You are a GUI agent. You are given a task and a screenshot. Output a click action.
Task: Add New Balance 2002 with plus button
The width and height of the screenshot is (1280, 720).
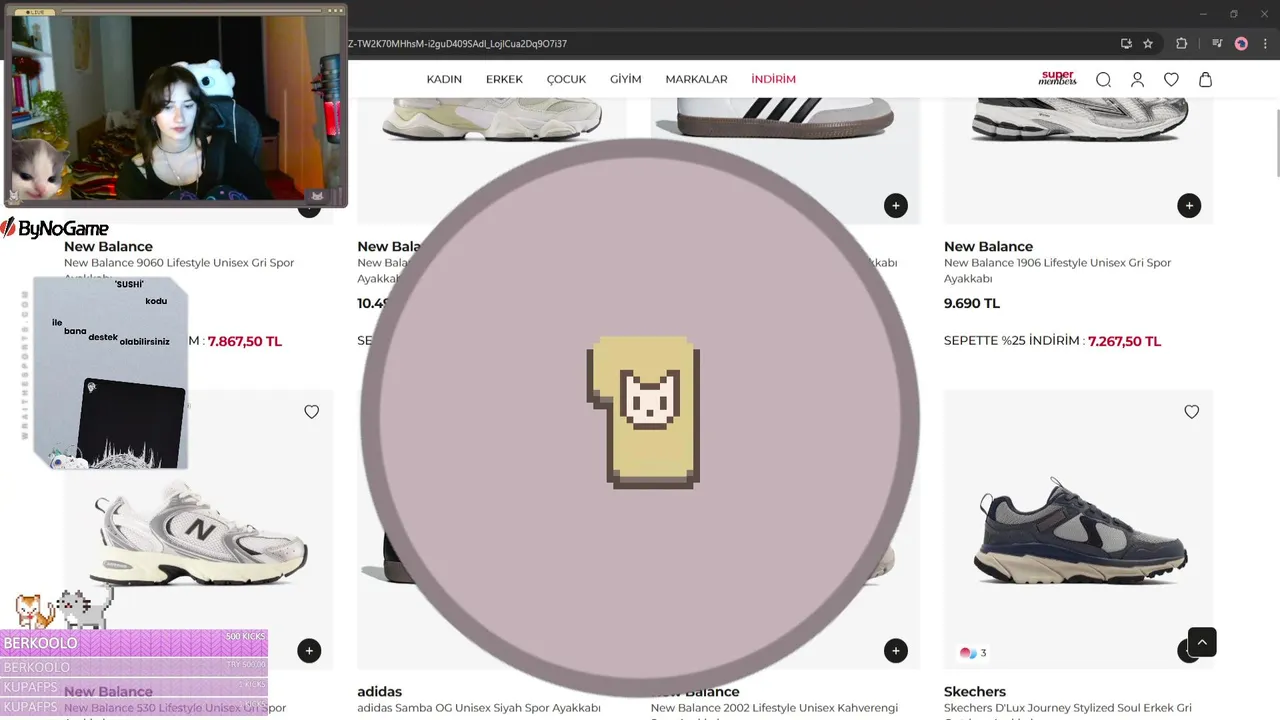[895, 651]
